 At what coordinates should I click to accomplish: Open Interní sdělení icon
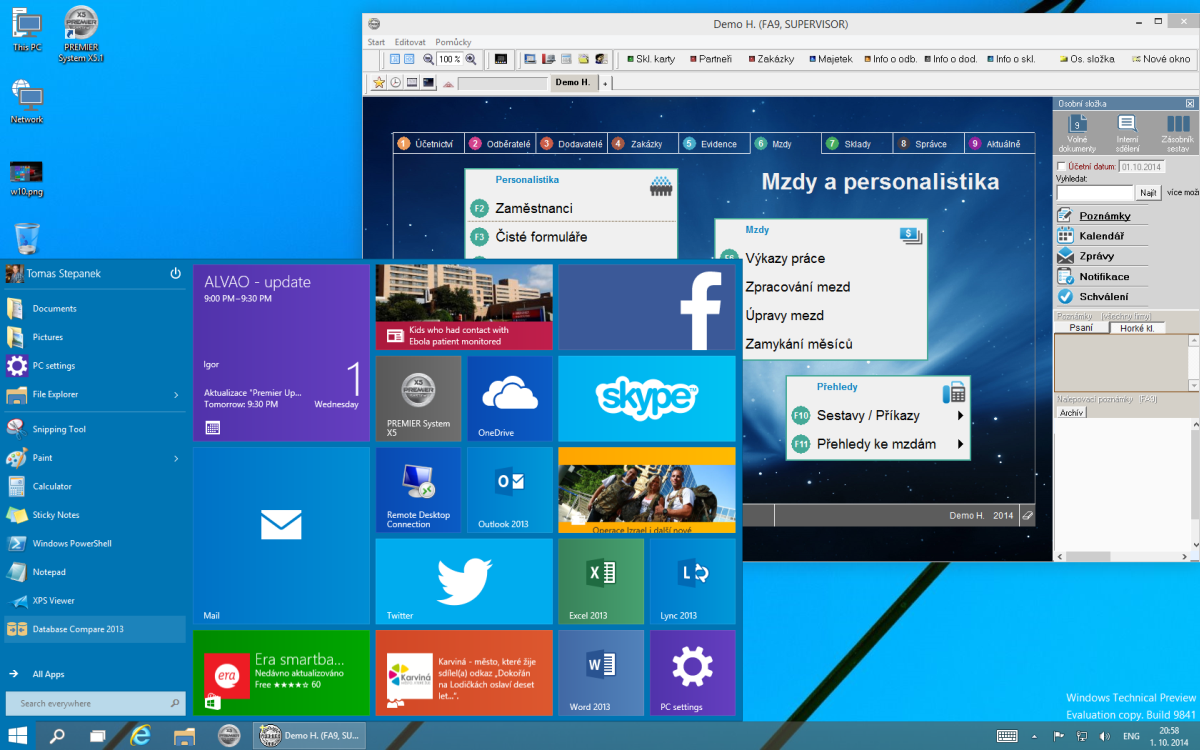pyautogui.click(x=1127, y=131)
